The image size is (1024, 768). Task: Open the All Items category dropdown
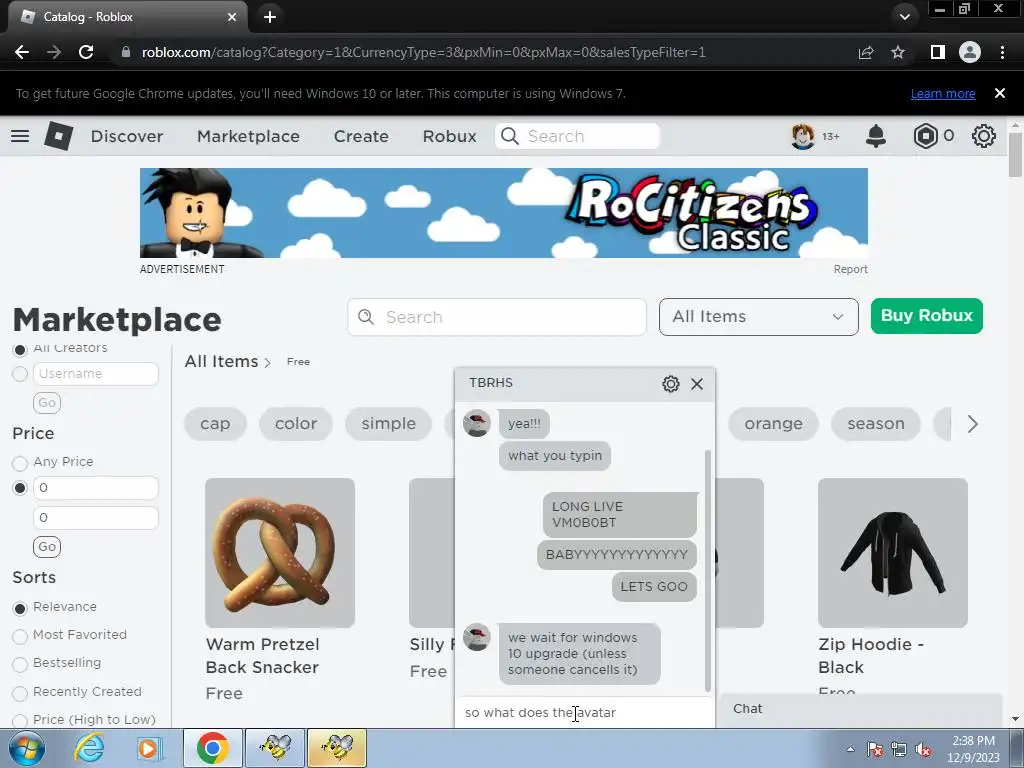click(x=758, y=317)
